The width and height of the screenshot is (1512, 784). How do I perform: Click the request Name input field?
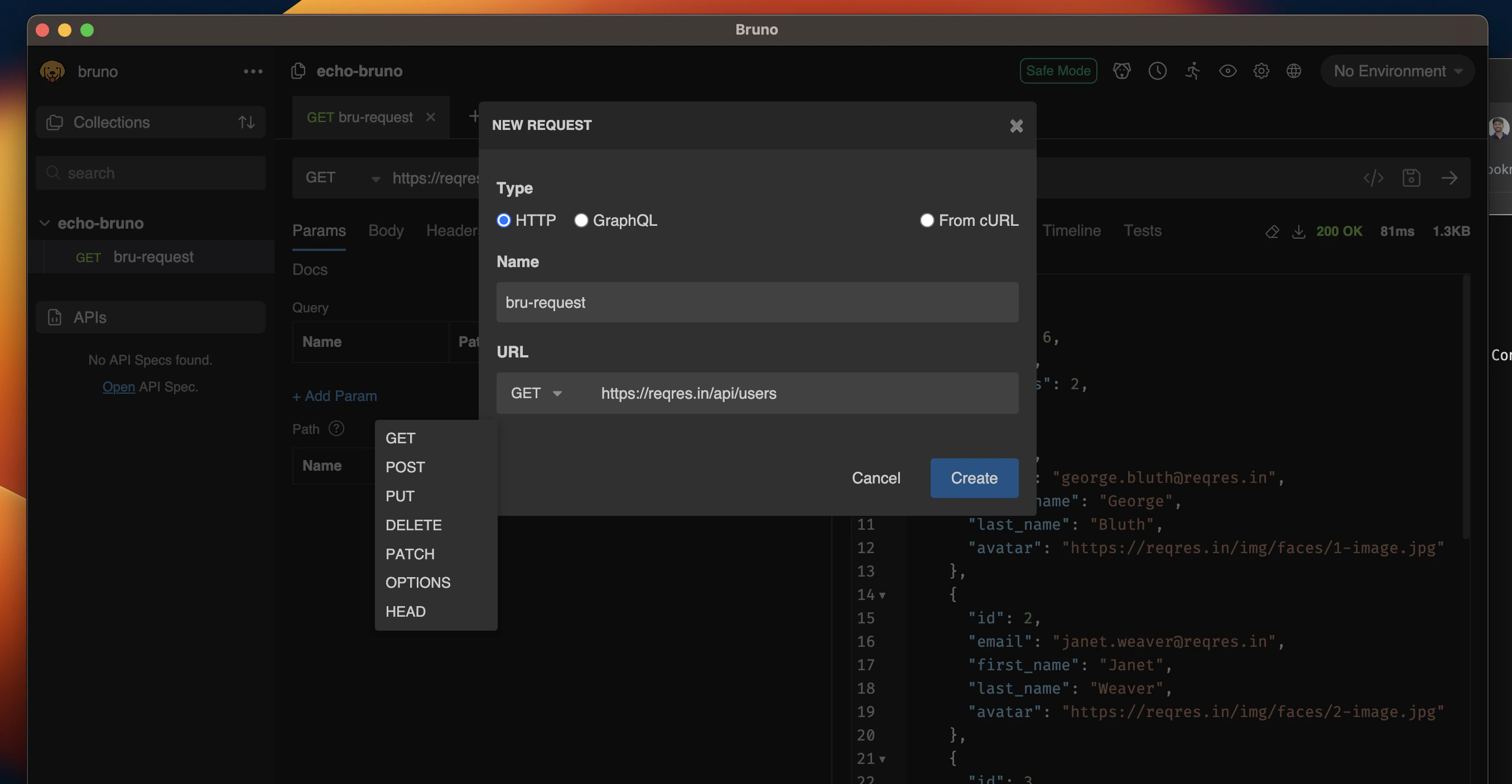(757, 302)
